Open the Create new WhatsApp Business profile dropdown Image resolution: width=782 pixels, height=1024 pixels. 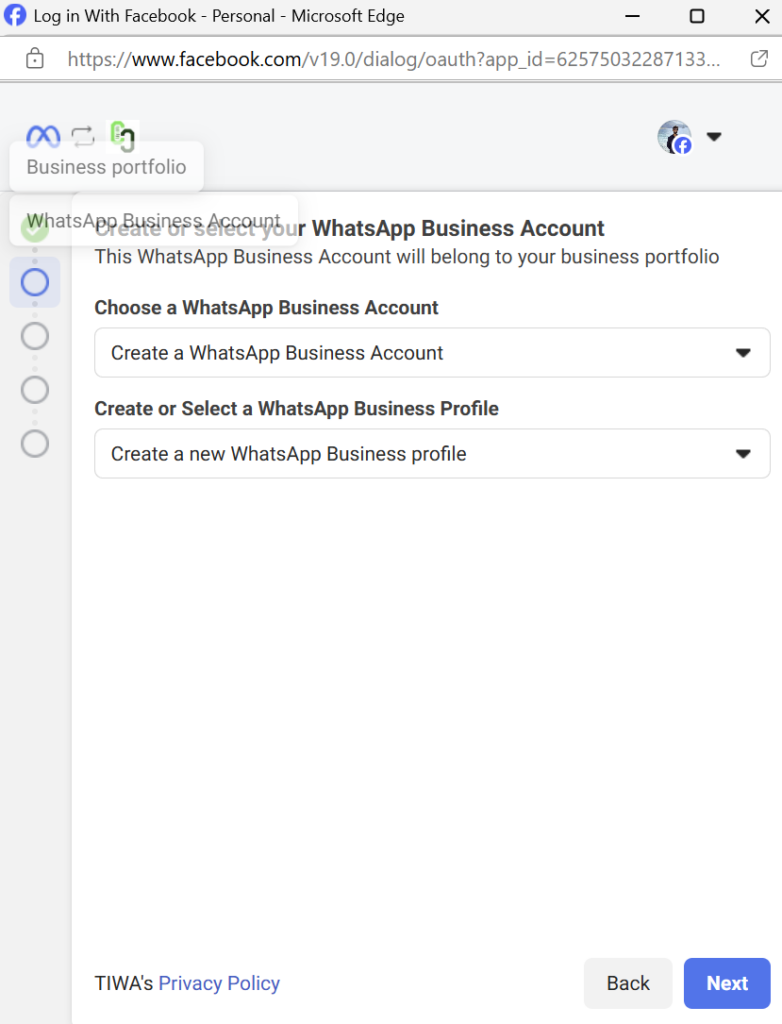tap(432, 453)
